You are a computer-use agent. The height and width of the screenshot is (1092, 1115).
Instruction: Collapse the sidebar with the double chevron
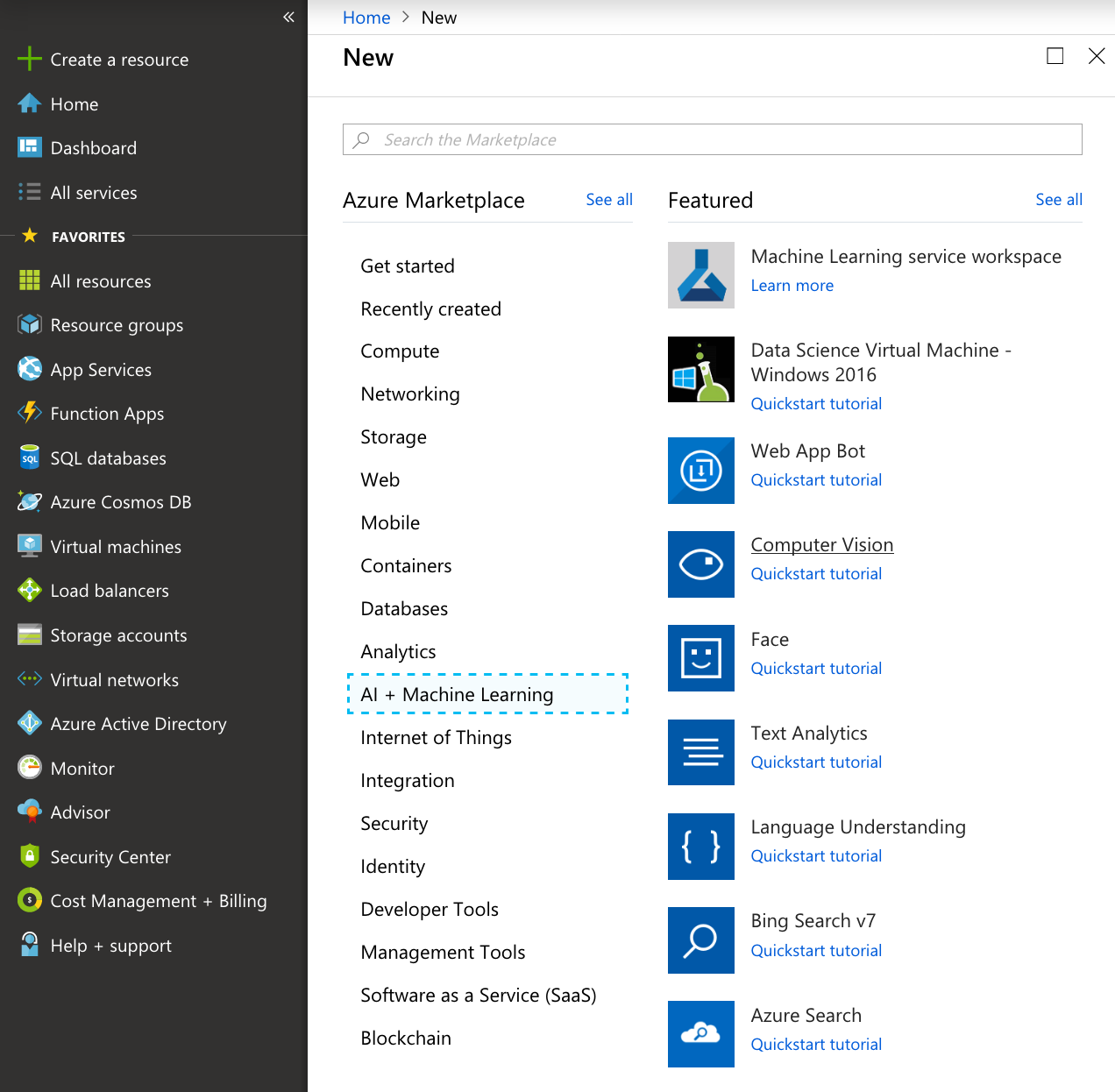[288, 17]
